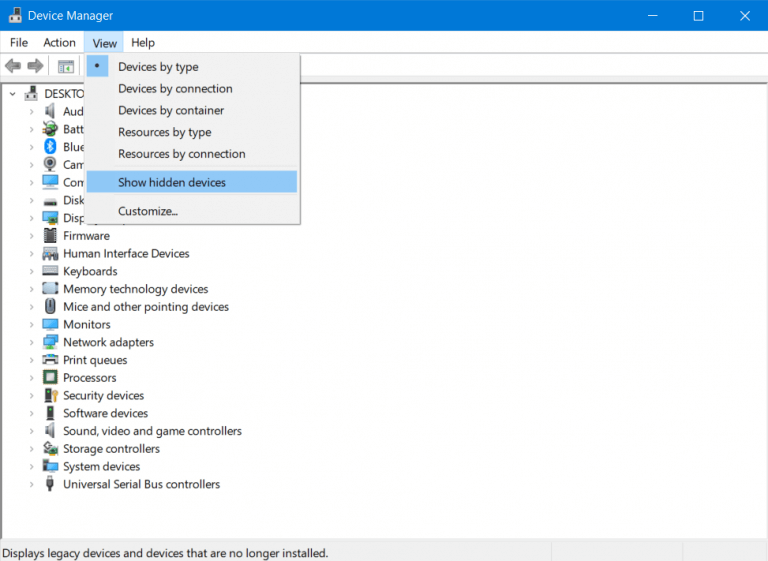
Task: Click the Mice and pointing devices icon
Action: tap(50, 306)
